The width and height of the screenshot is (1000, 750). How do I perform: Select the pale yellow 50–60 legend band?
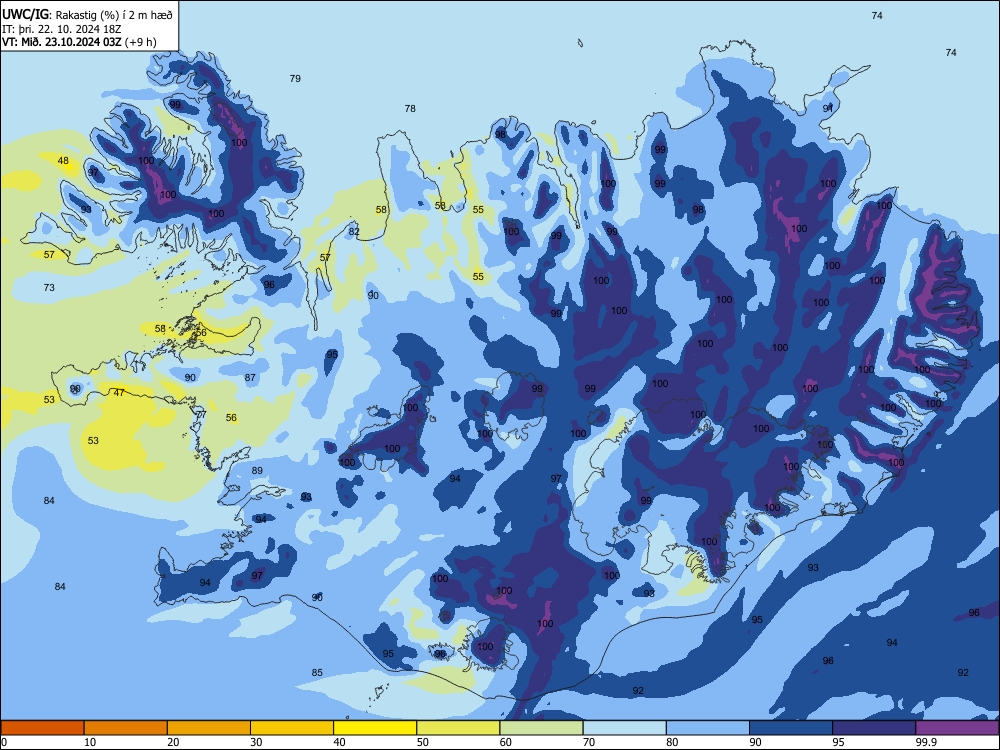tap(458, 728)
